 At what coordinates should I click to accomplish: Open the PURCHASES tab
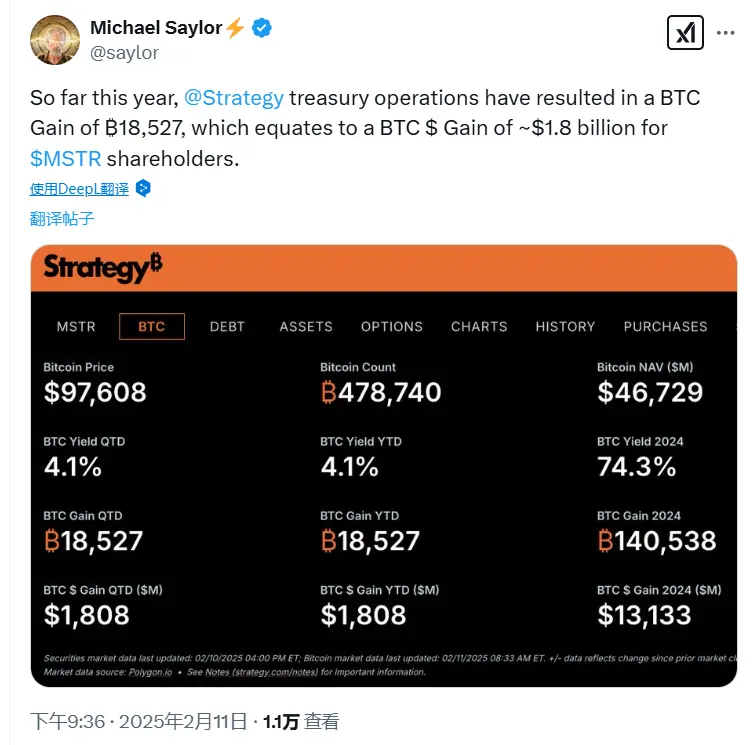[x=665, y=326]
